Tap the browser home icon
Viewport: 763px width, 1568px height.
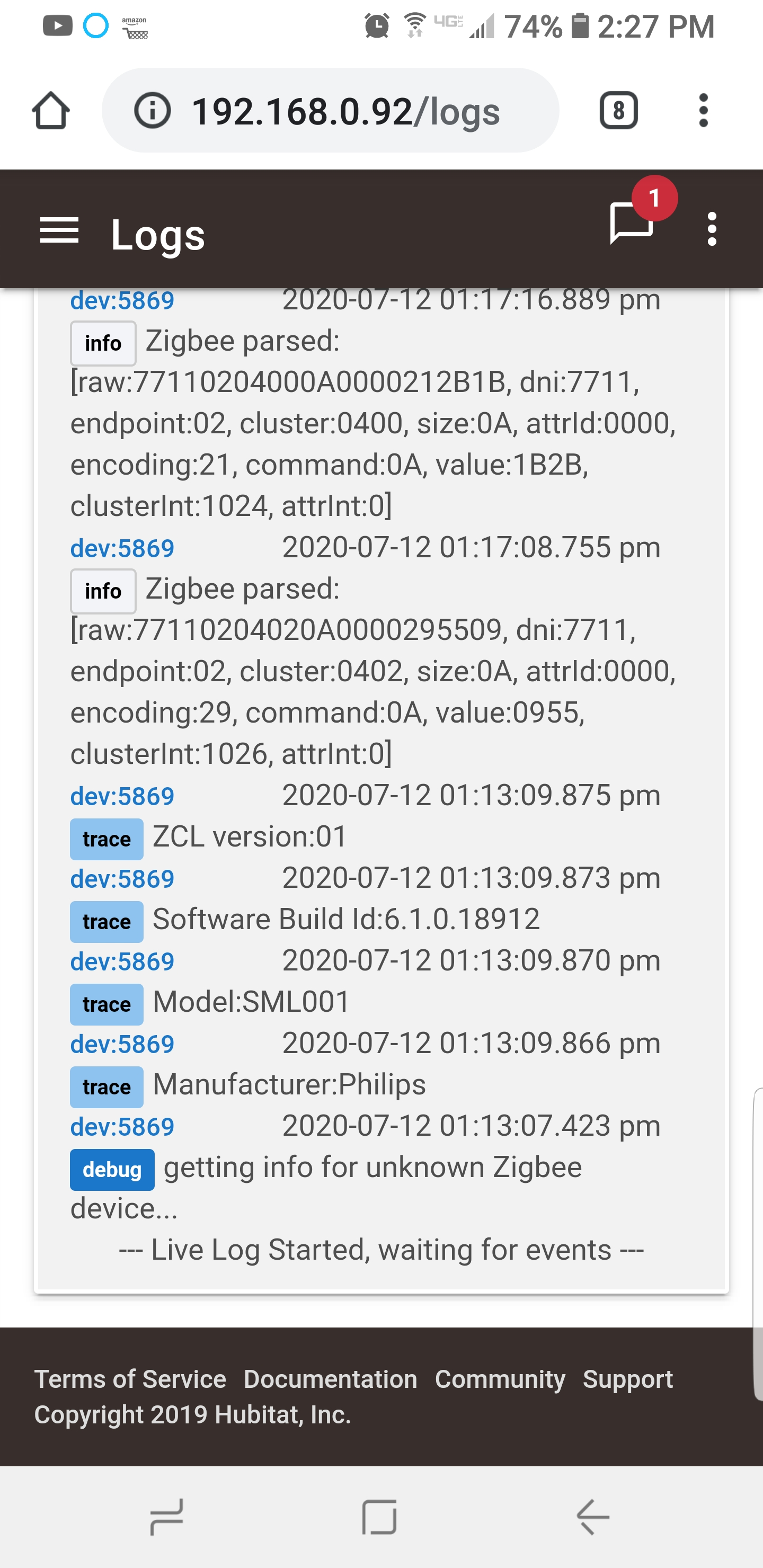(x=50, y=111)
